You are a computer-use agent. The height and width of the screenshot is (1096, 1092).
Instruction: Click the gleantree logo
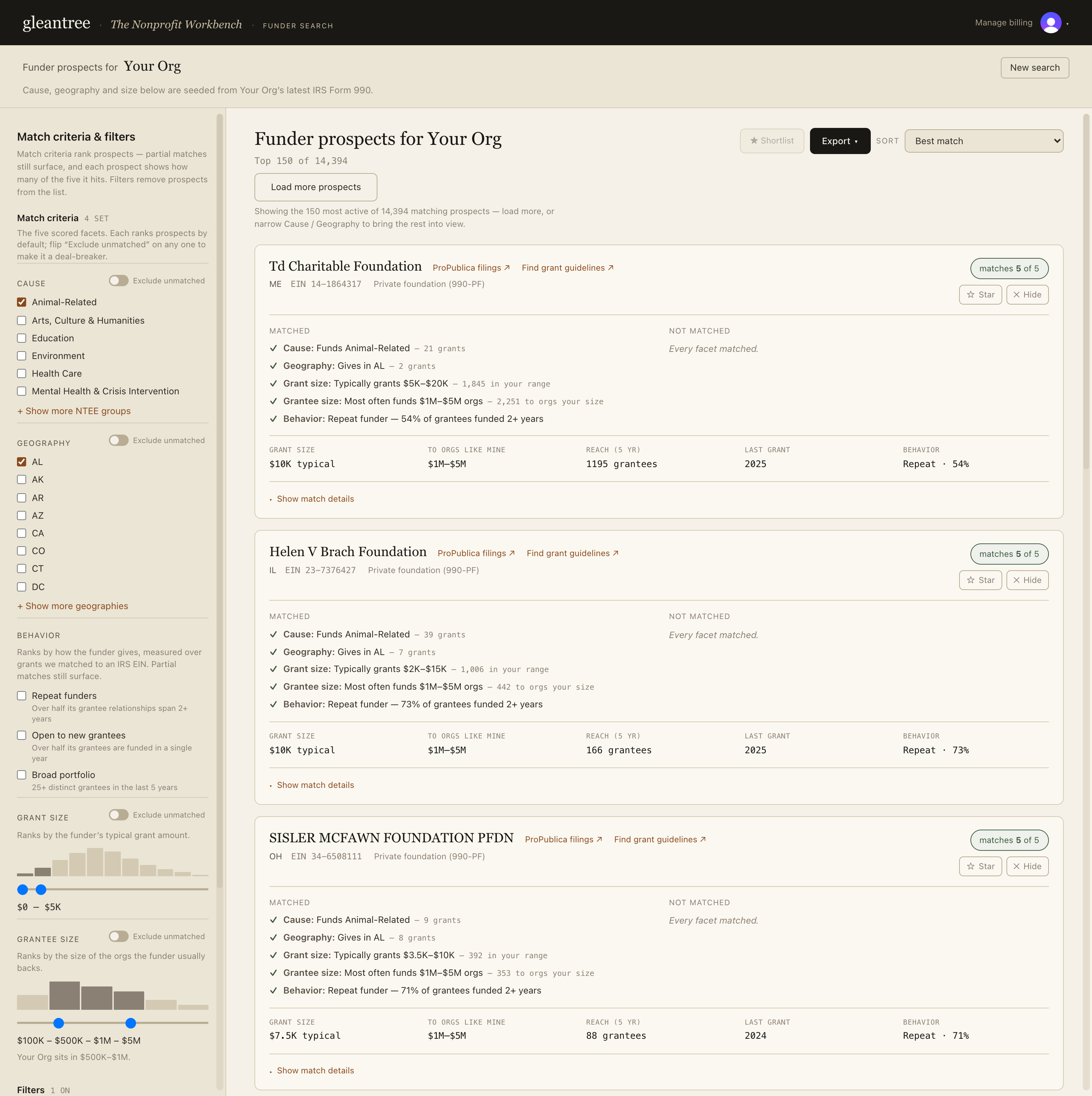(x=56, y=23)
